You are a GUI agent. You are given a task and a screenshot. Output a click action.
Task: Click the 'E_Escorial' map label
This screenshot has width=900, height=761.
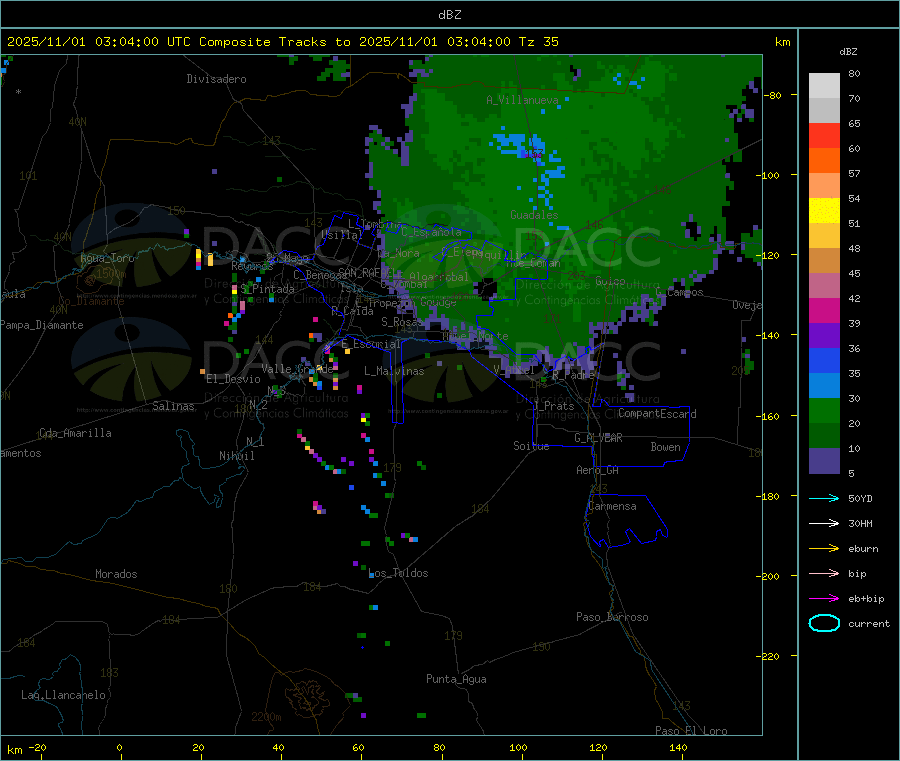tap(371, 344)
